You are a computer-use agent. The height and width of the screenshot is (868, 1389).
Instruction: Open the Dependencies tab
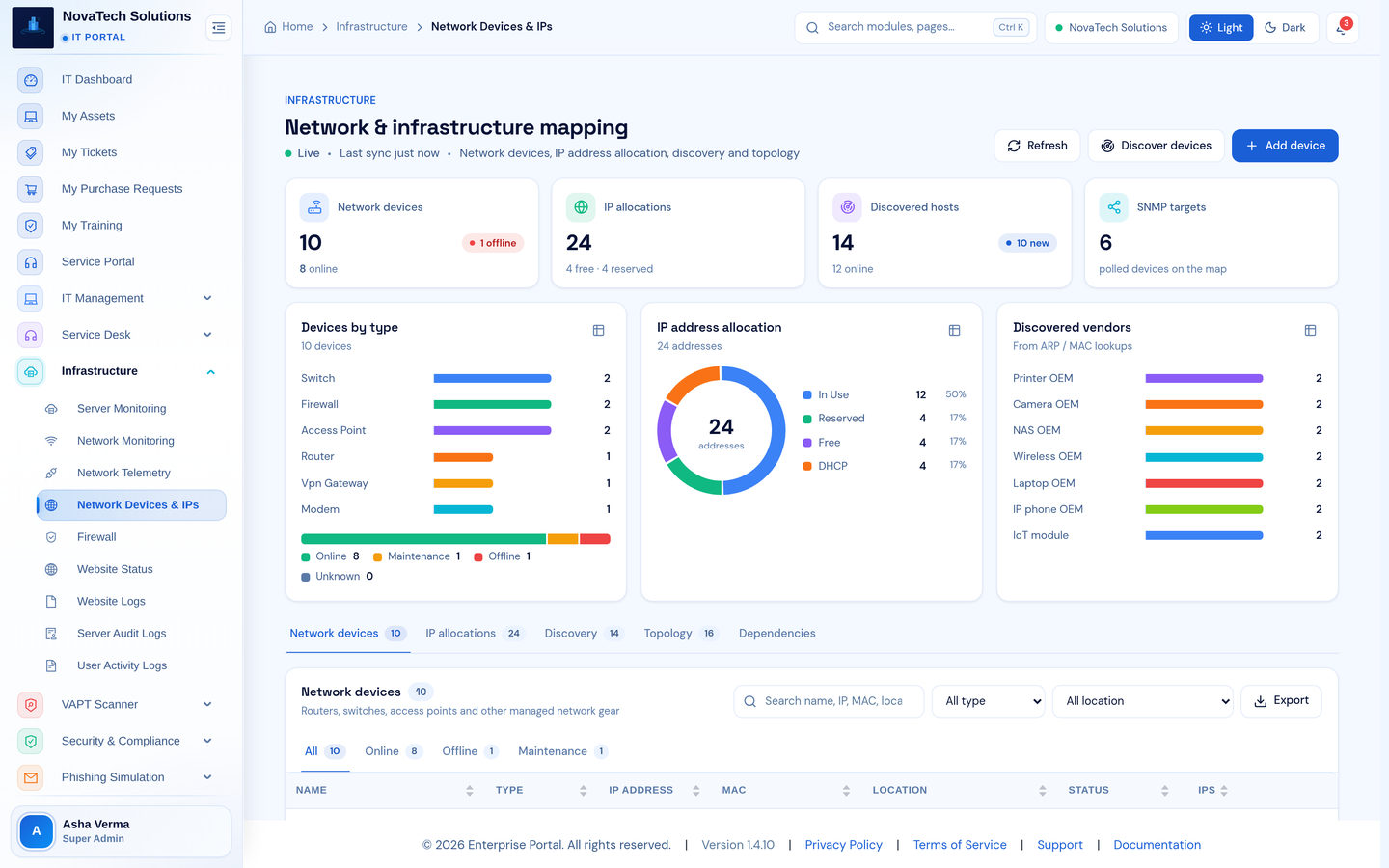pos(777,634)
